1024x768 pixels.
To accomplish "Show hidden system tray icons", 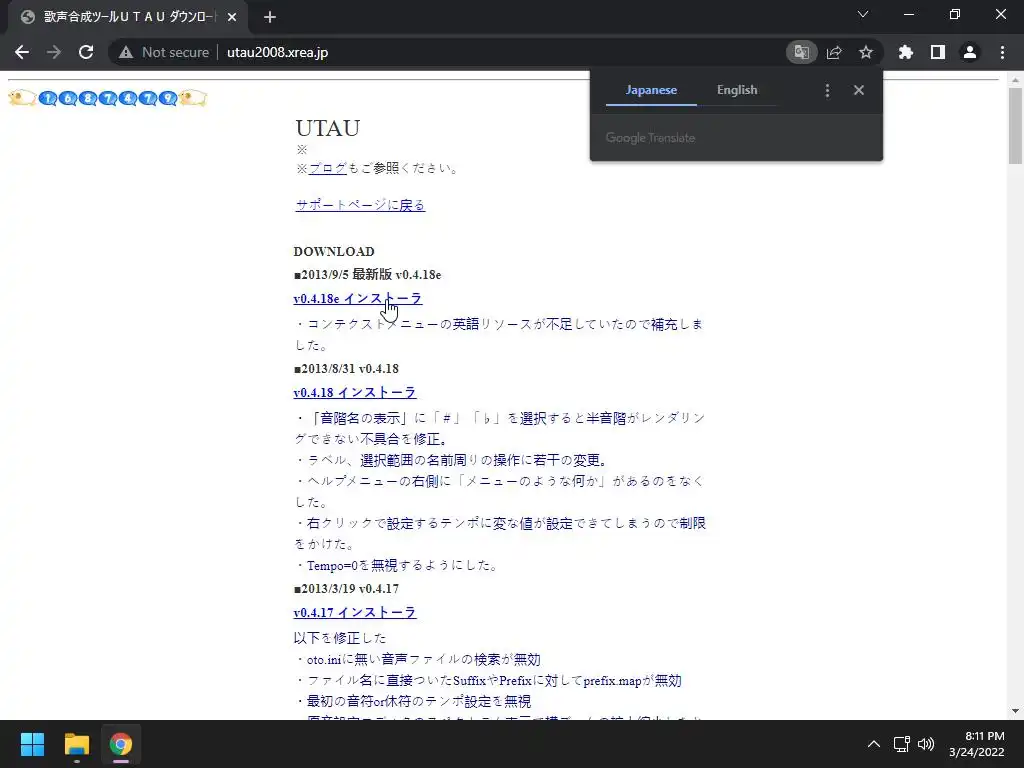I will click(x=874, y=744).
